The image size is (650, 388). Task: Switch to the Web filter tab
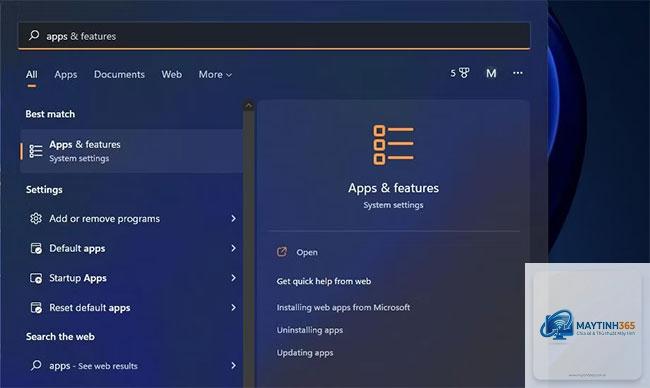[172, 75]
